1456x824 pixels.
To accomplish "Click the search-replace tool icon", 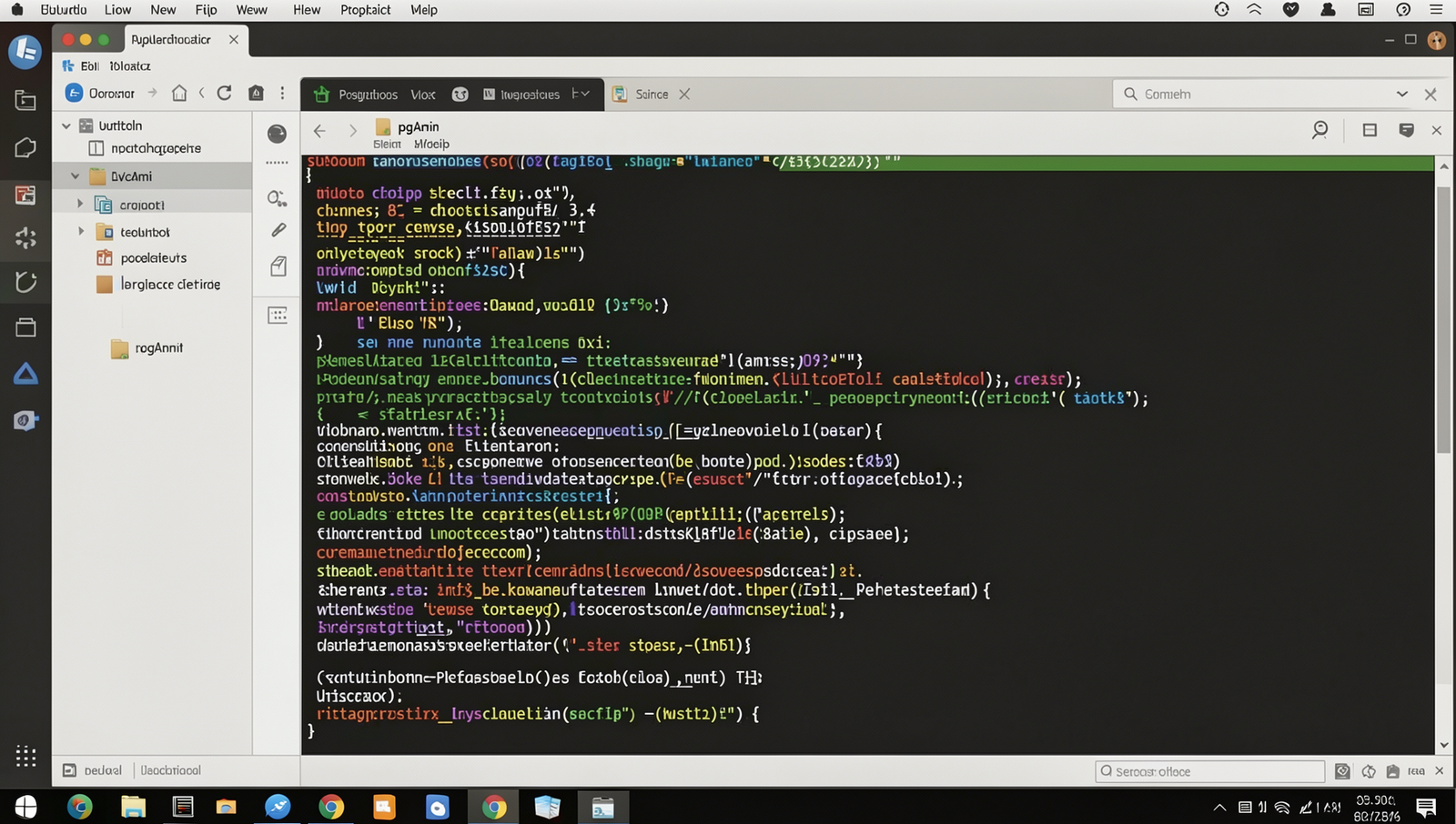I will point(278,198).
